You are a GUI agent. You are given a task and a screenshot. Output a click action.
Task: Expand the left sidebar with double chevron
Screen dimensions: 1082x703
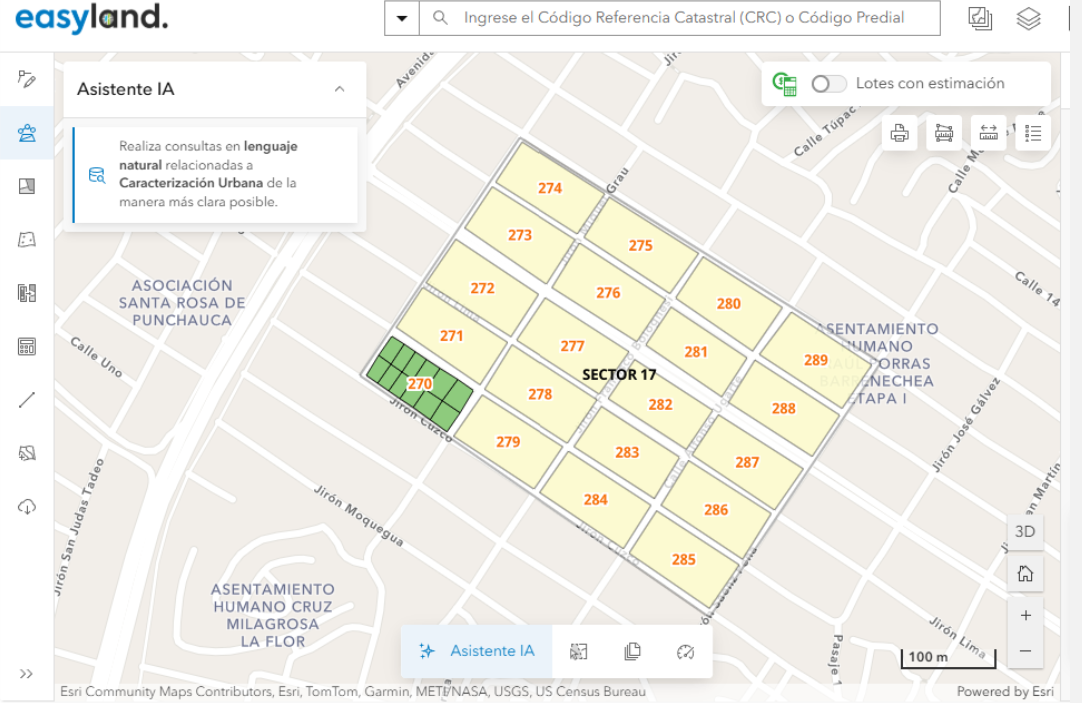[27, 673]
